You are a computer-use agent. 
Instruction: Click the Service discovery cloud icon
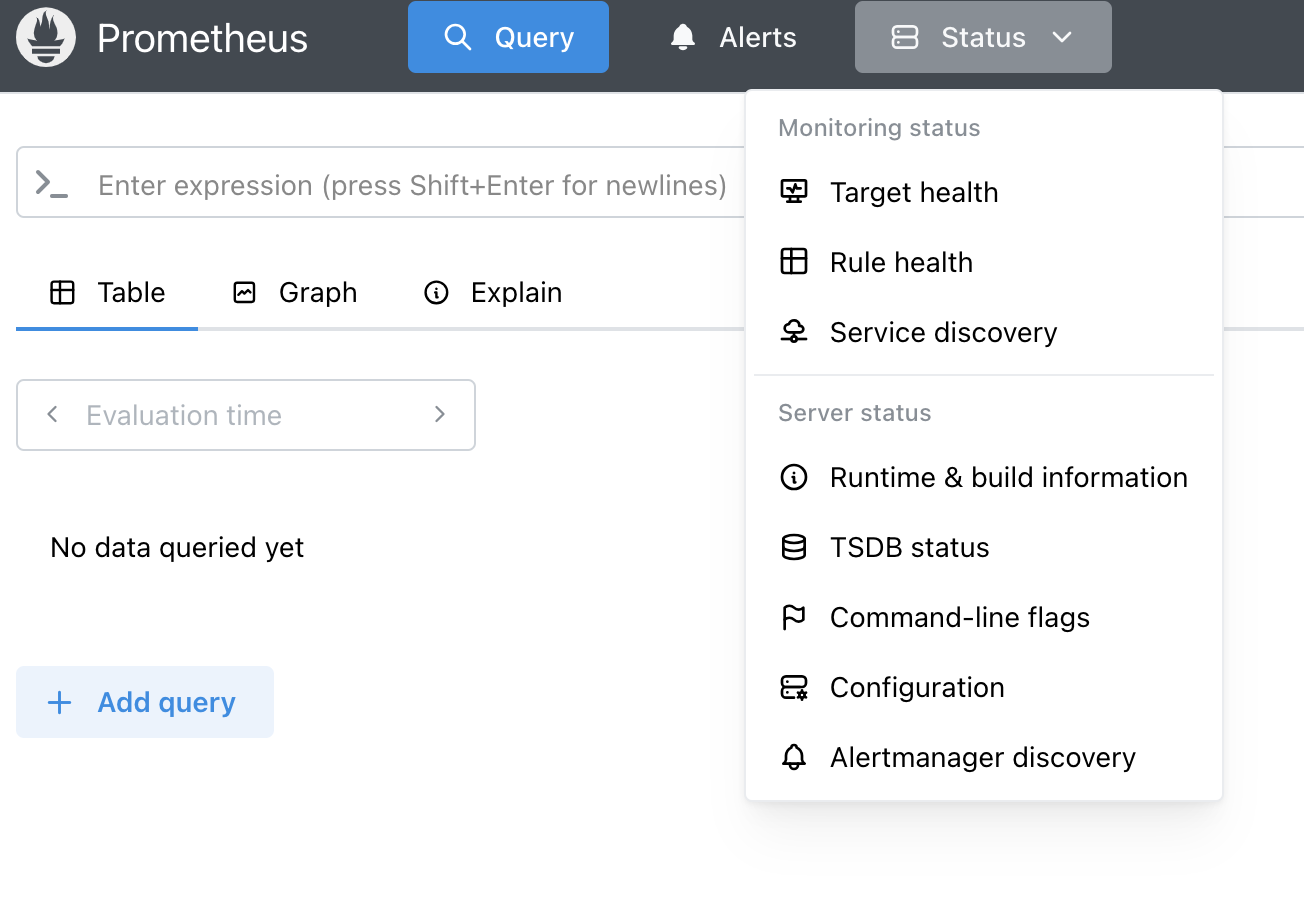point(794,332)
